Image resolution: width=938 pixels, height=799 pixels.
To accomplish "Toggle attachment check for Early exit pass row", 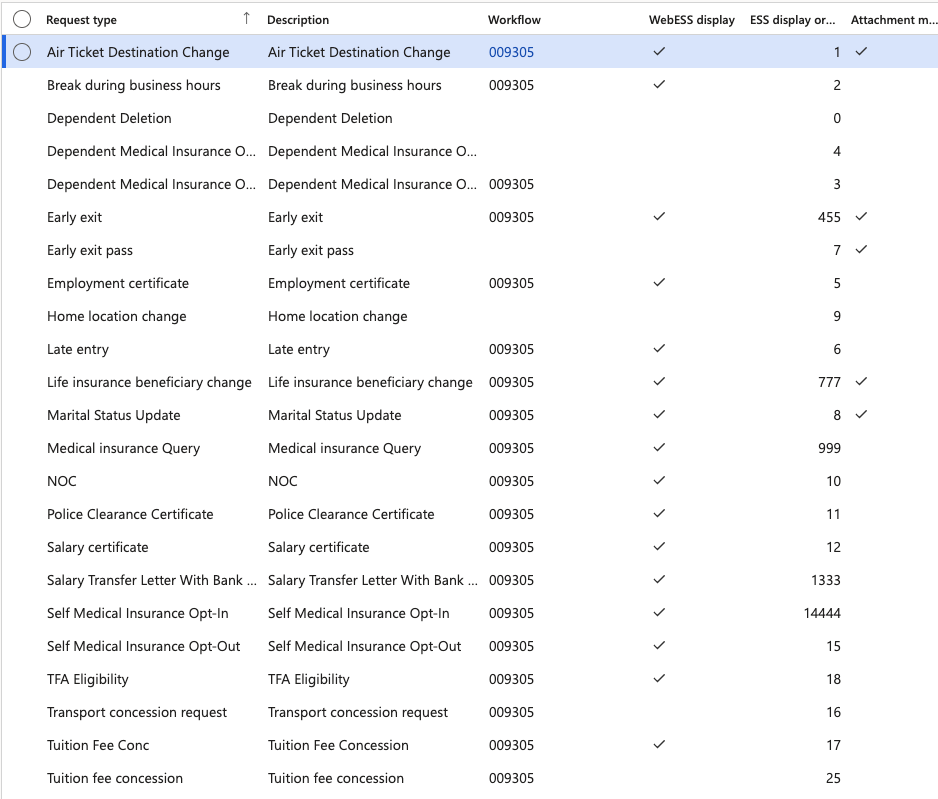I will tap(861, 249).
